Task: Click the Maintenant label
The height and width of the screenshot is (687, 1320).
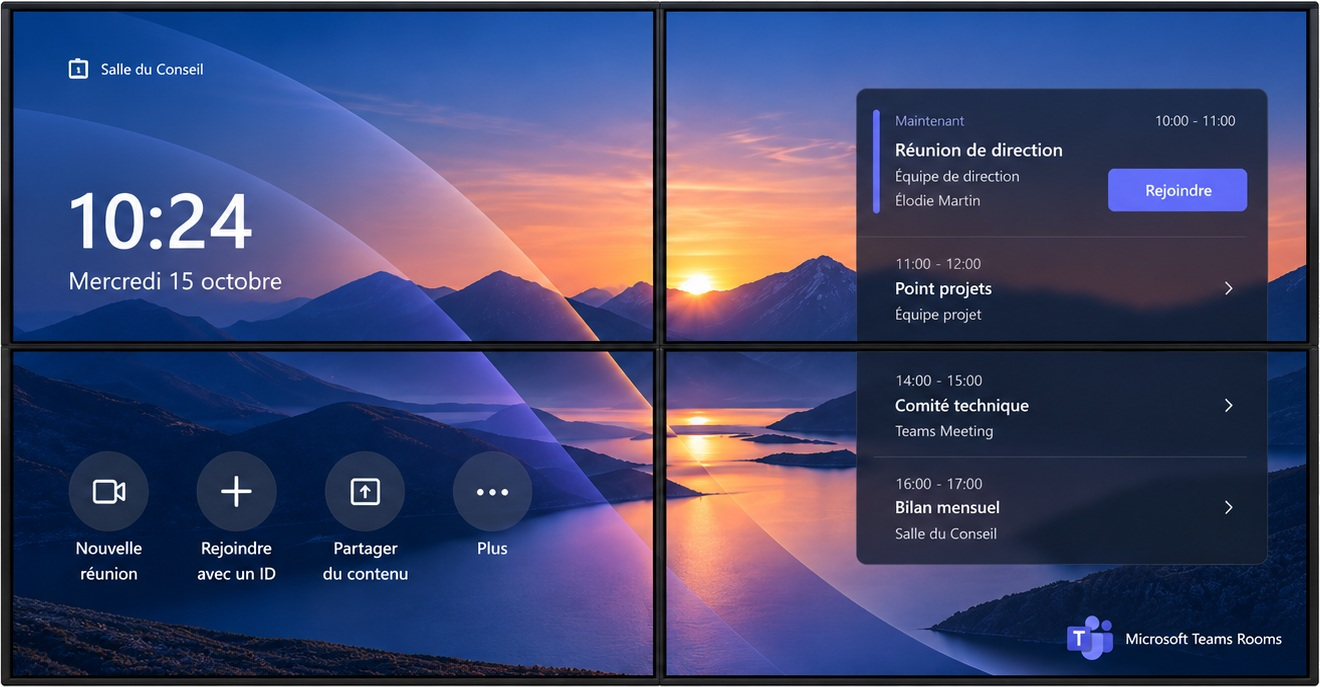Action: pos(929,121)
